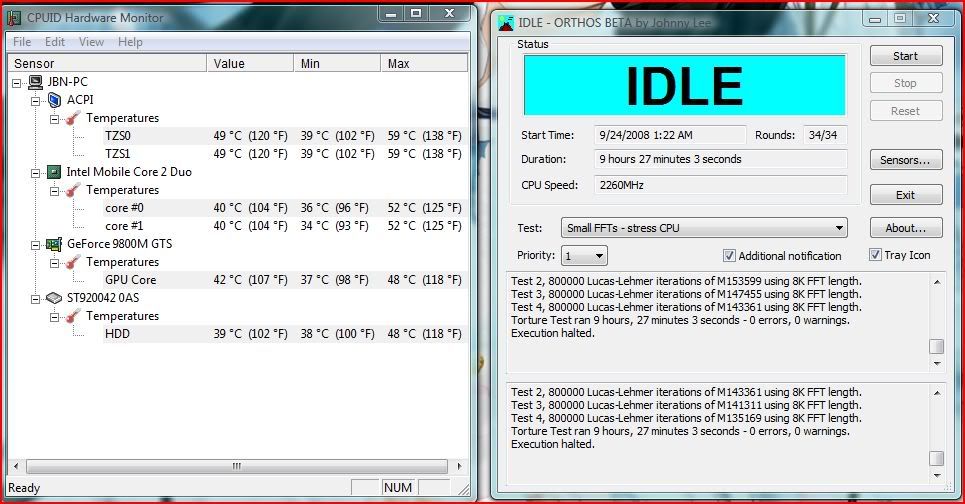Click the Stop button in ORTHOS
The height and width of the screenshot is (504, 965).
click(906, 83)
